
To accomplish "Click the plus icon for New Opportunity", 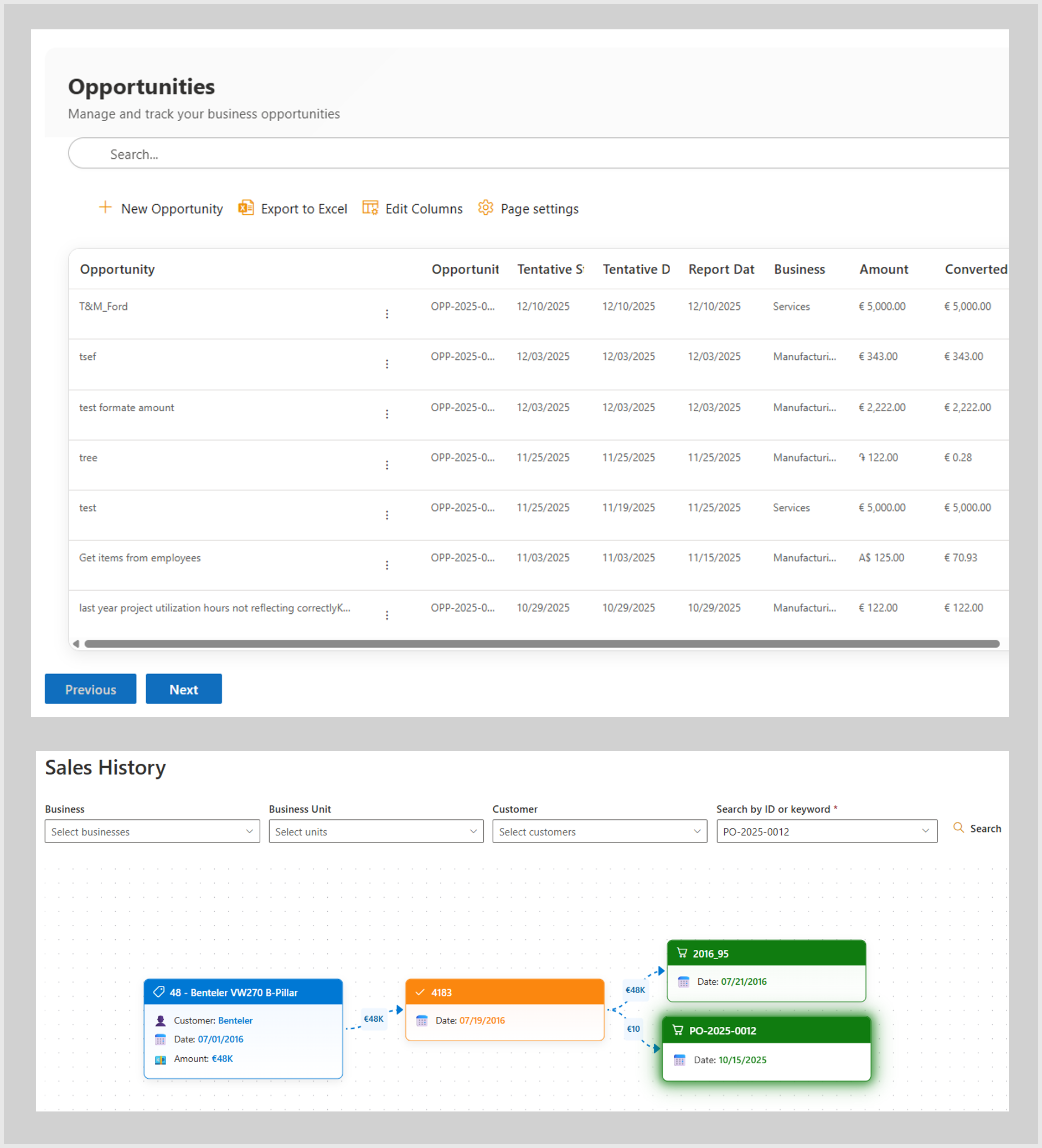I will [105, 208].
